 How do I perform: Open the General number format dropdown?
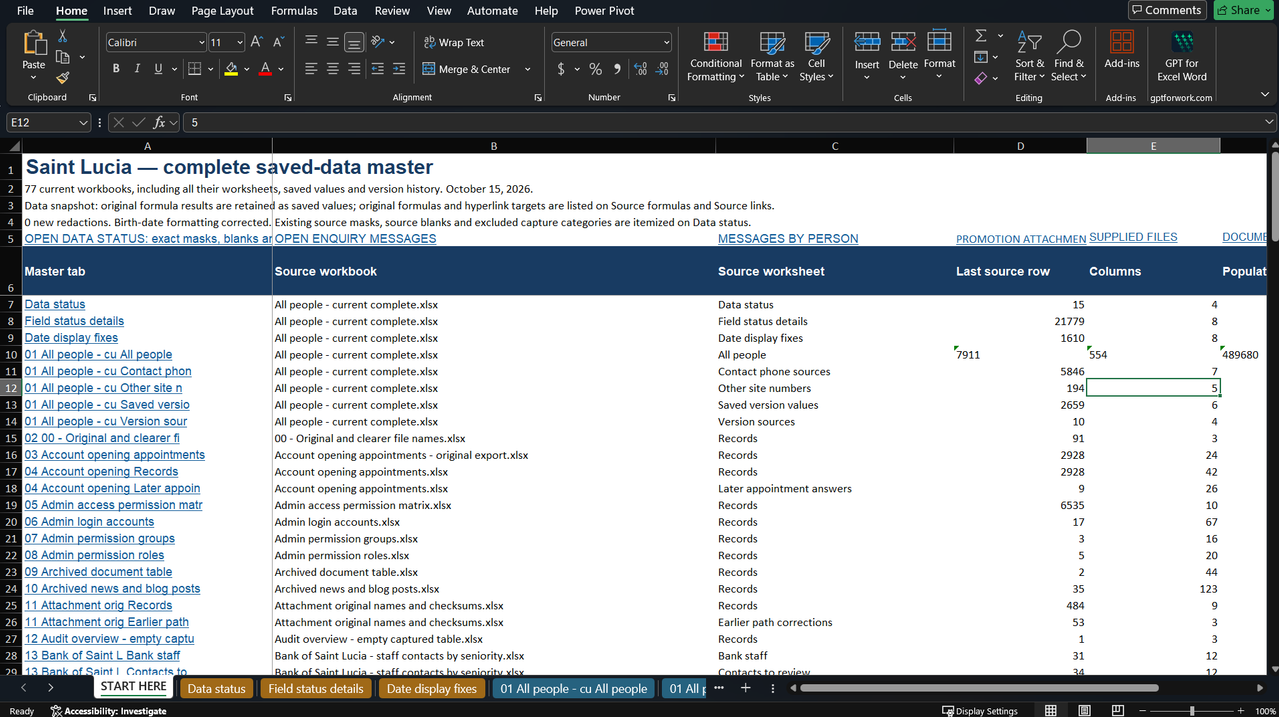(666, 42)
